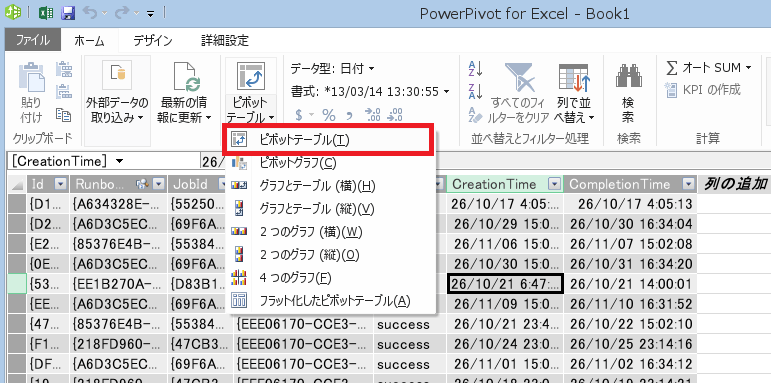This screenshot has height=383, width=771.
Task: Increase decimal places icon
Action: coord(372,115)
